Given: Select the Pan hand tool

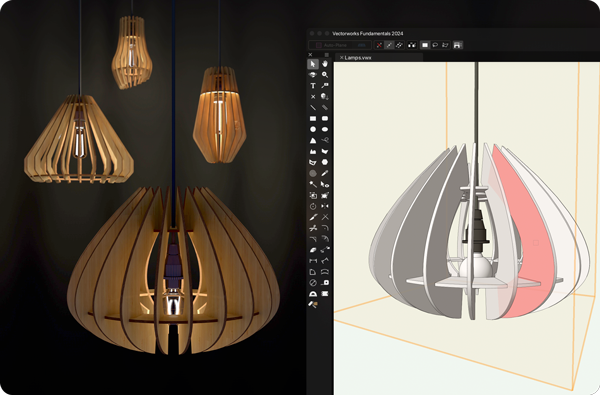Looking at the screenshot, I should 325,64.
